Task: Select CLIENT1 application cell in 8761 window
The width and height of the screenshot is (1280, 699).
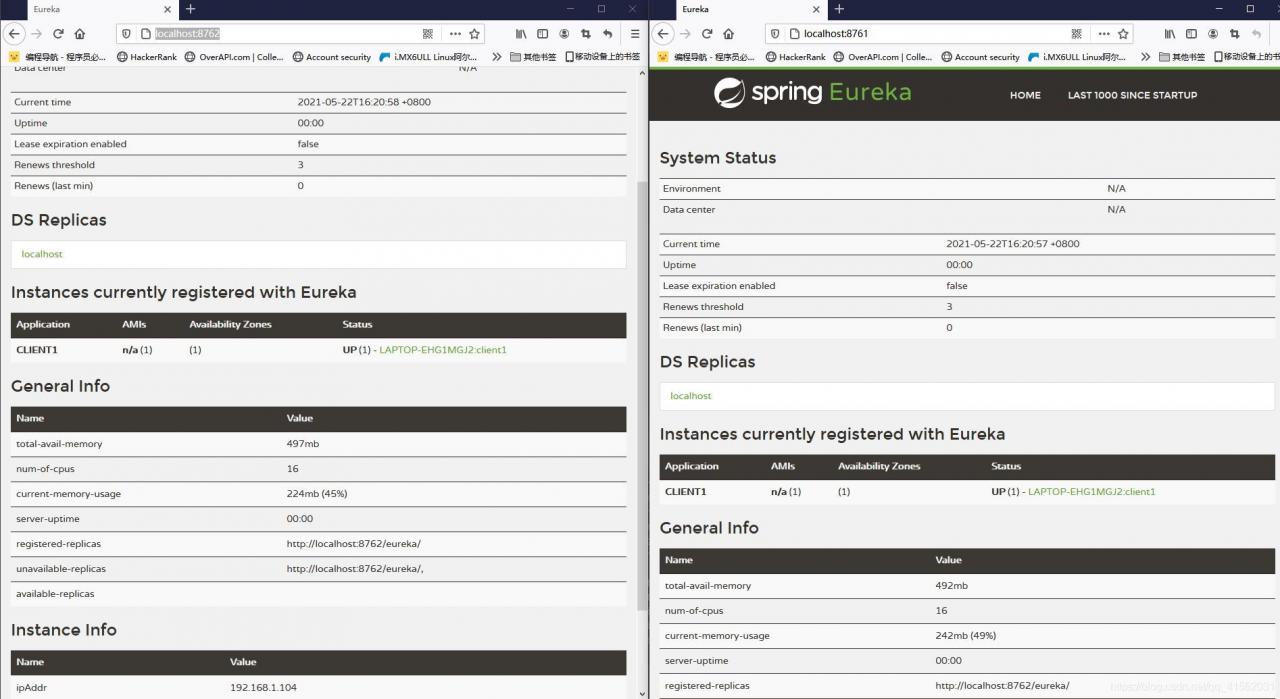Action: tap(686, 492)
